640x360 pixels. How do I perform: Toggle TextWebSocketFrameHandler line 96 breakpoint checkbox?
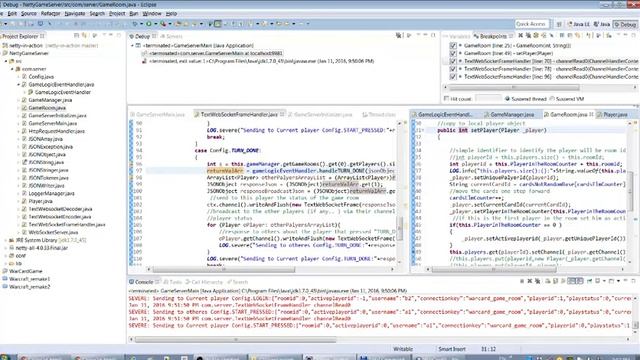[x=453, y=77]
